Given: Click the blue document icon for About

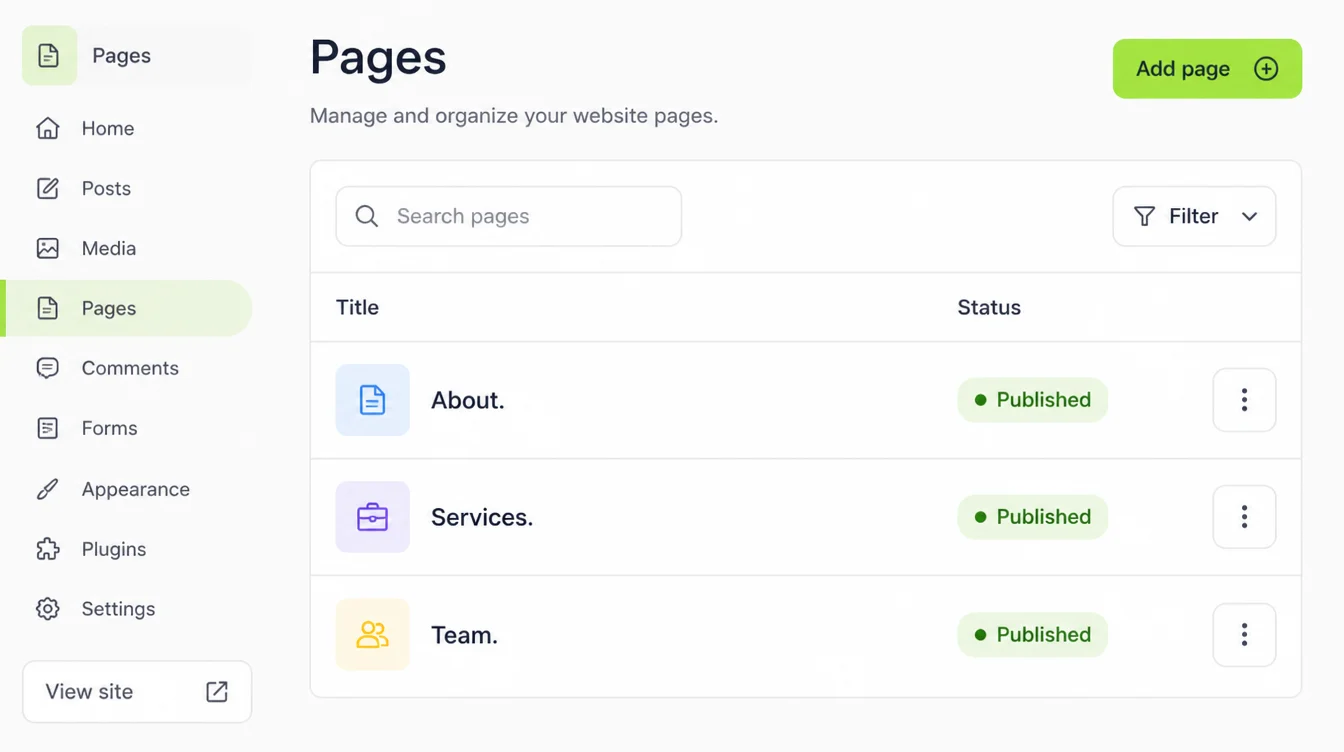Looking at the screenshot, I should pyautogui.click(x=372, y=400).
